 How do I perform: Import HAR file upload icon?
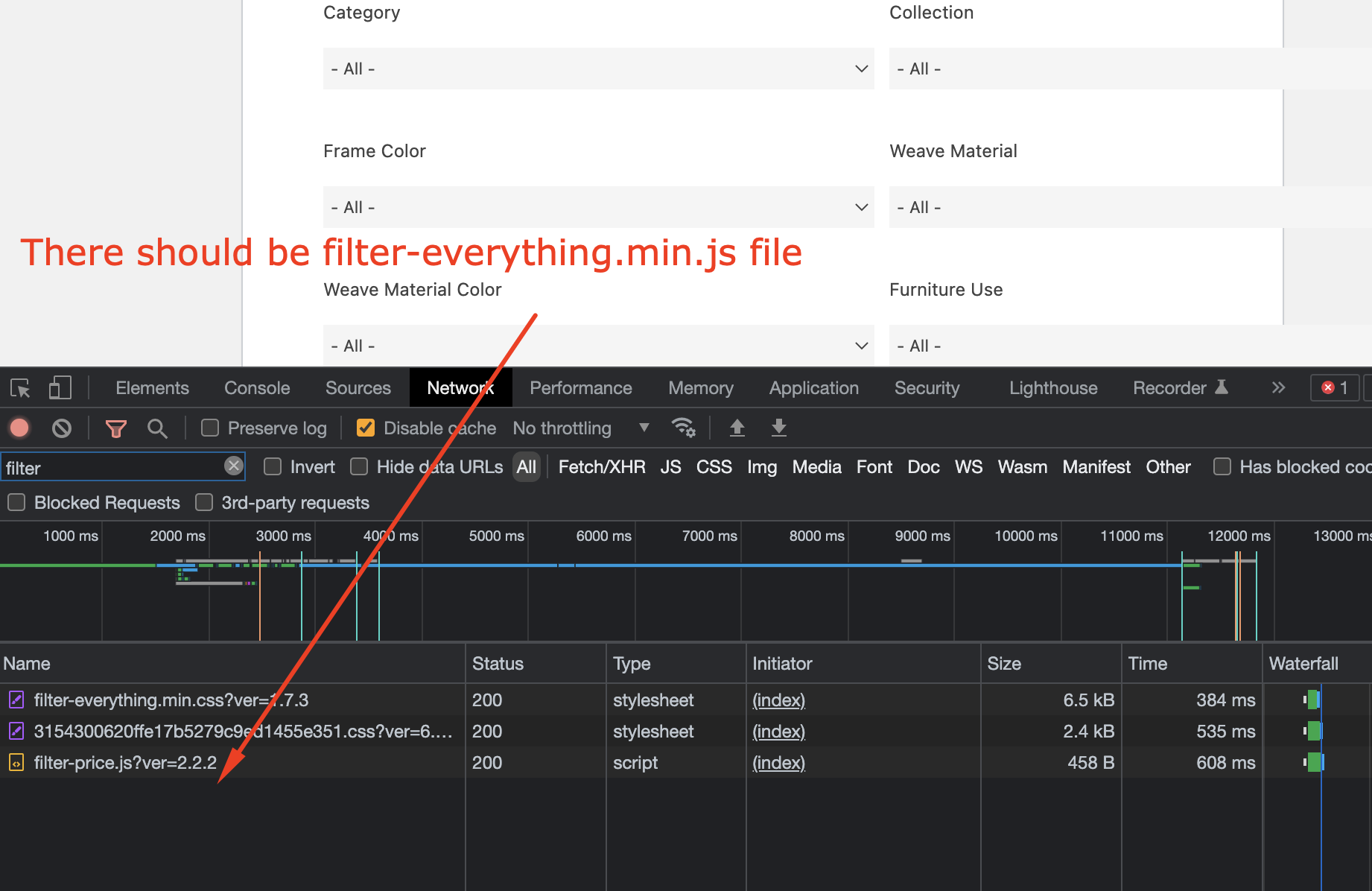[x=737, y=428]
